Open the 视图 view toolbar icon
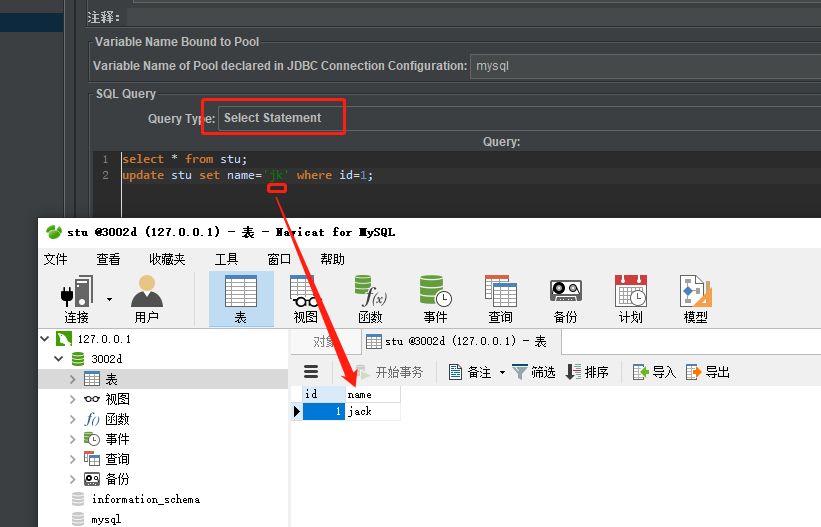The image size is (821, 527). [x=305, y=299]
